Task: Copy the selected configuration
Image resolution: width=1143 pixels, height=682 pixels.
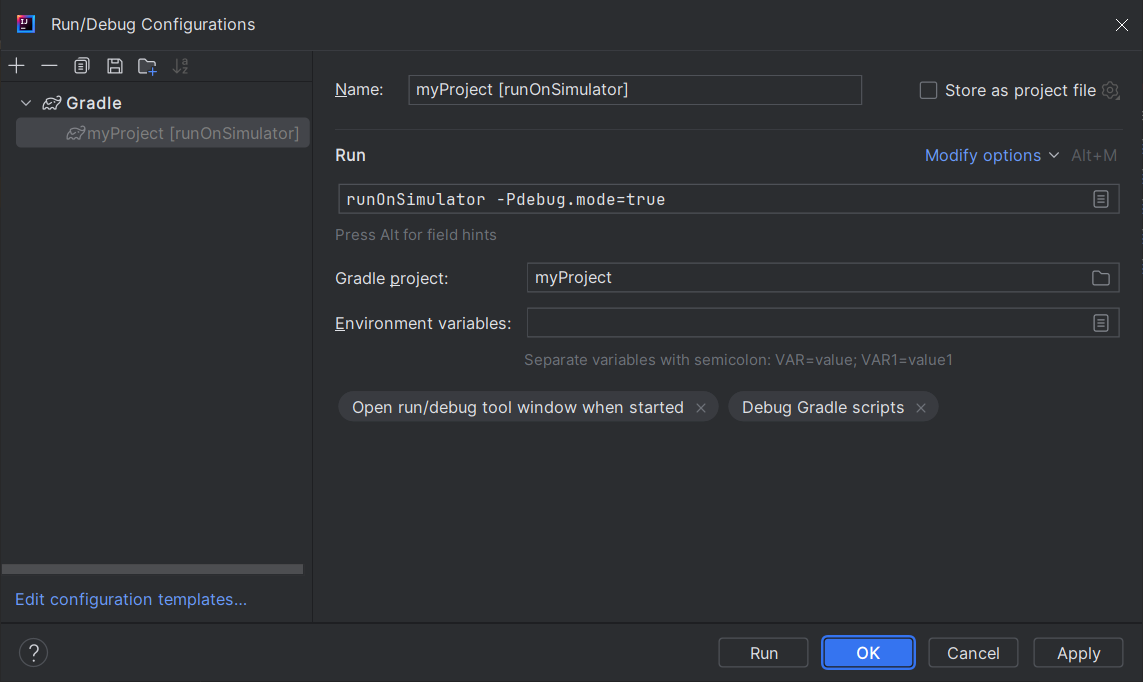Action: (82, 66)
